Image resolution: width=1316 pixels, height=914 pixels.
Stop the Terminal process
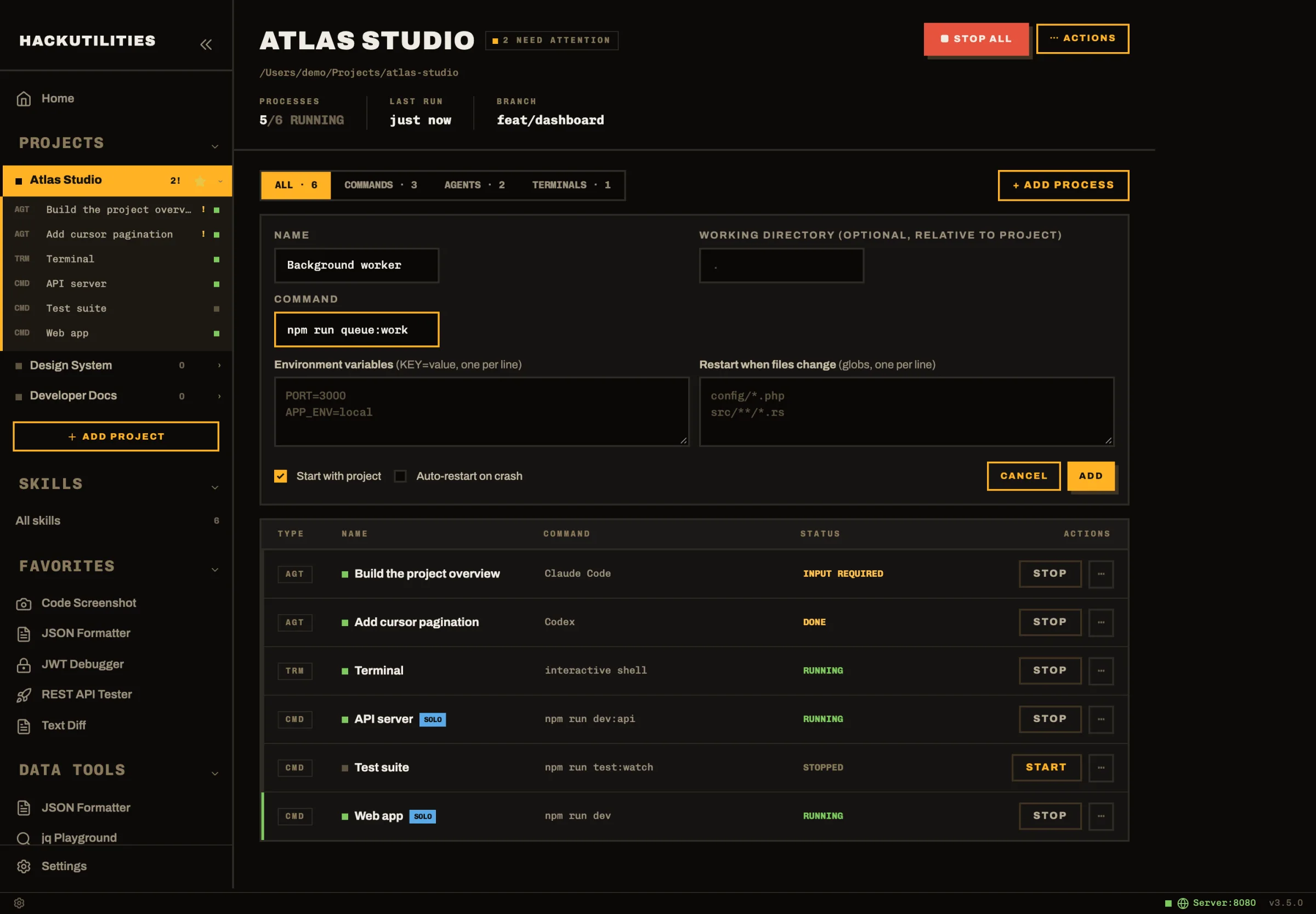click(1050, 671)
